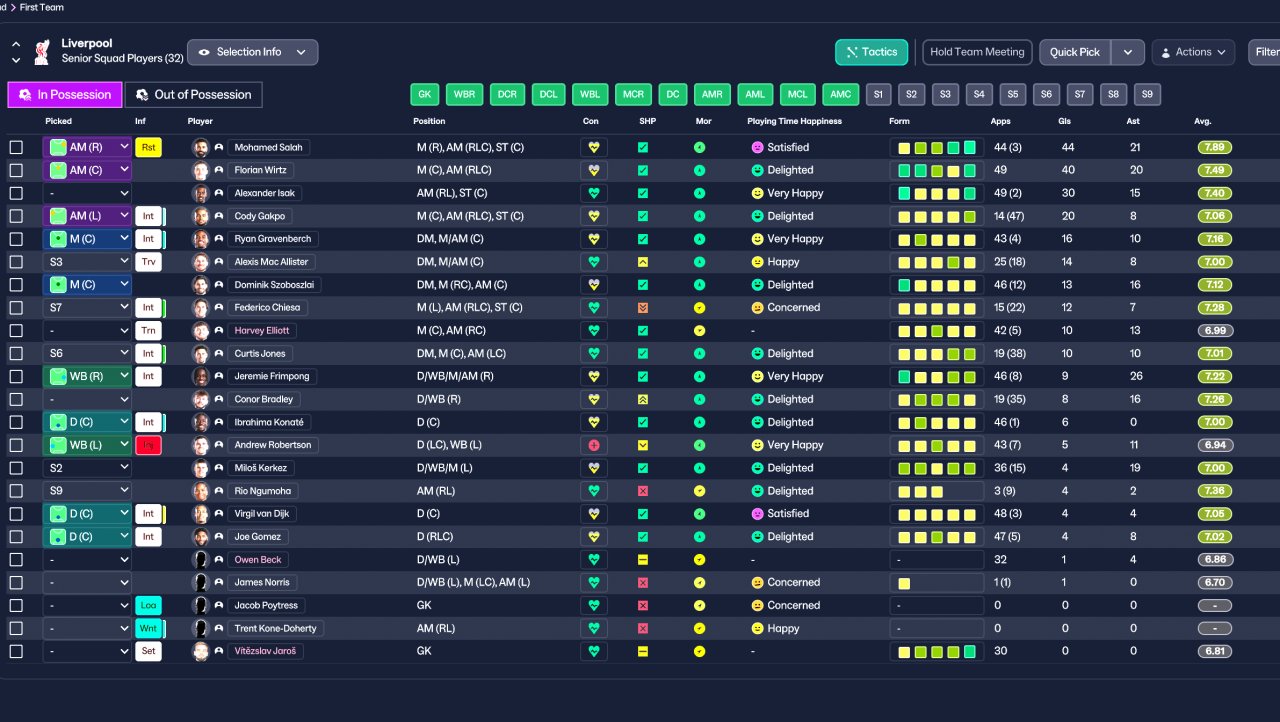Click the red Inj badge for Andrew Robertson
The height and width of the screenshot is (722, 1280).
(148, 445)
